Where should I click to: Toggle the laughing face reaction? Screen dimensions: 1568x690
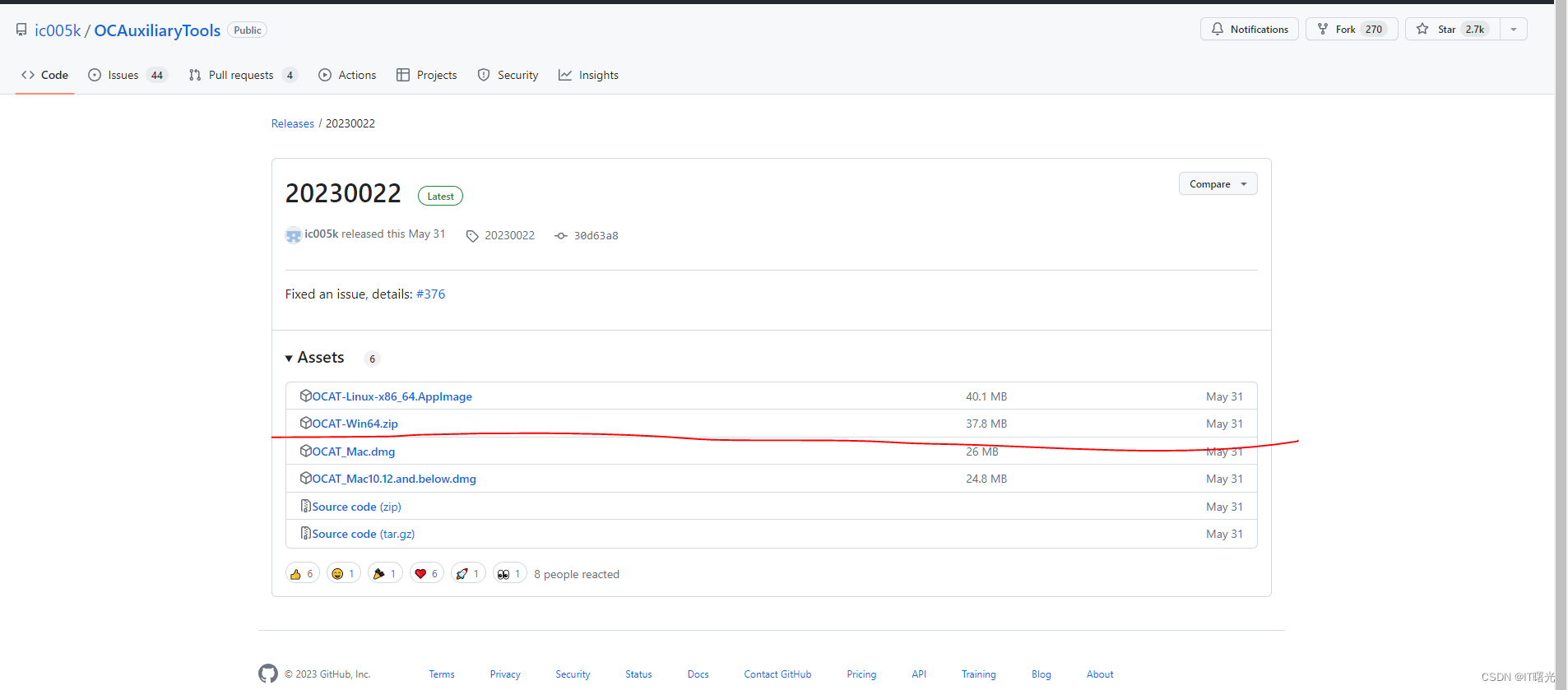(x=344, y=573)
